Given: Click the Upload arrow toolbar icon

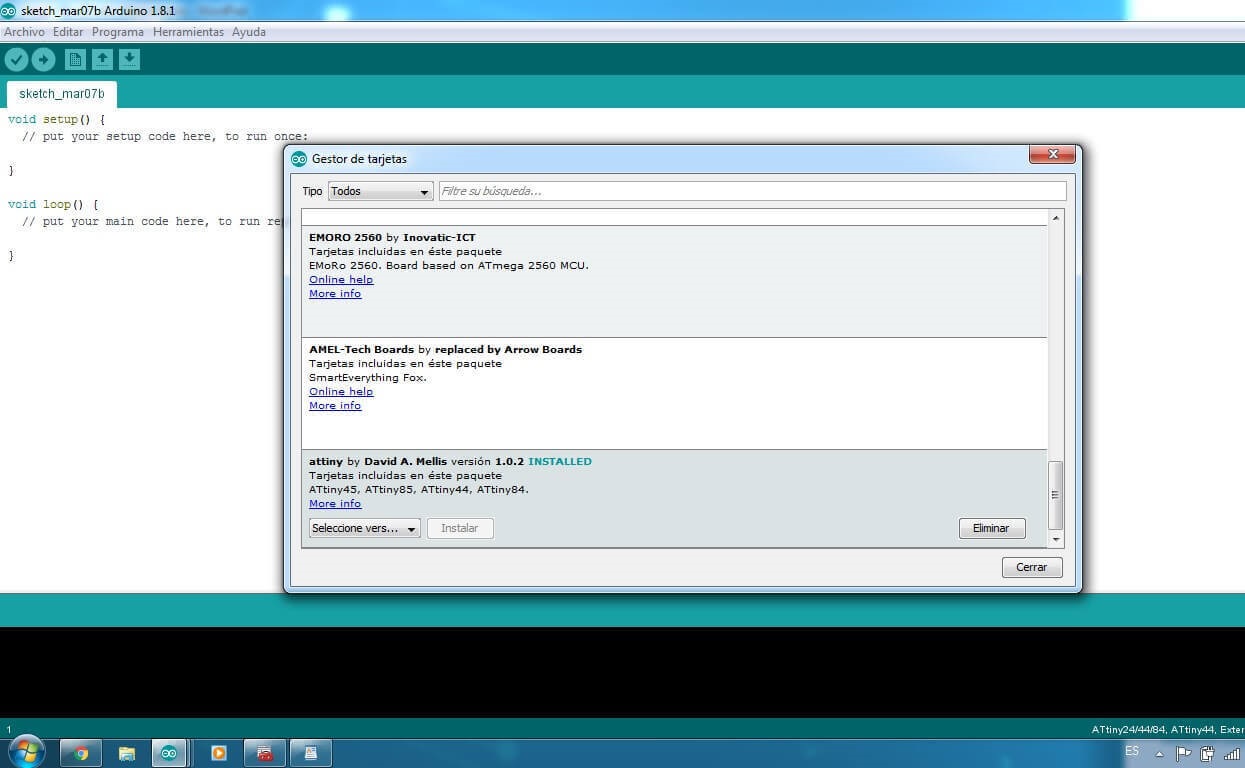Looking at the screenshot, I should tap(43, 60).
